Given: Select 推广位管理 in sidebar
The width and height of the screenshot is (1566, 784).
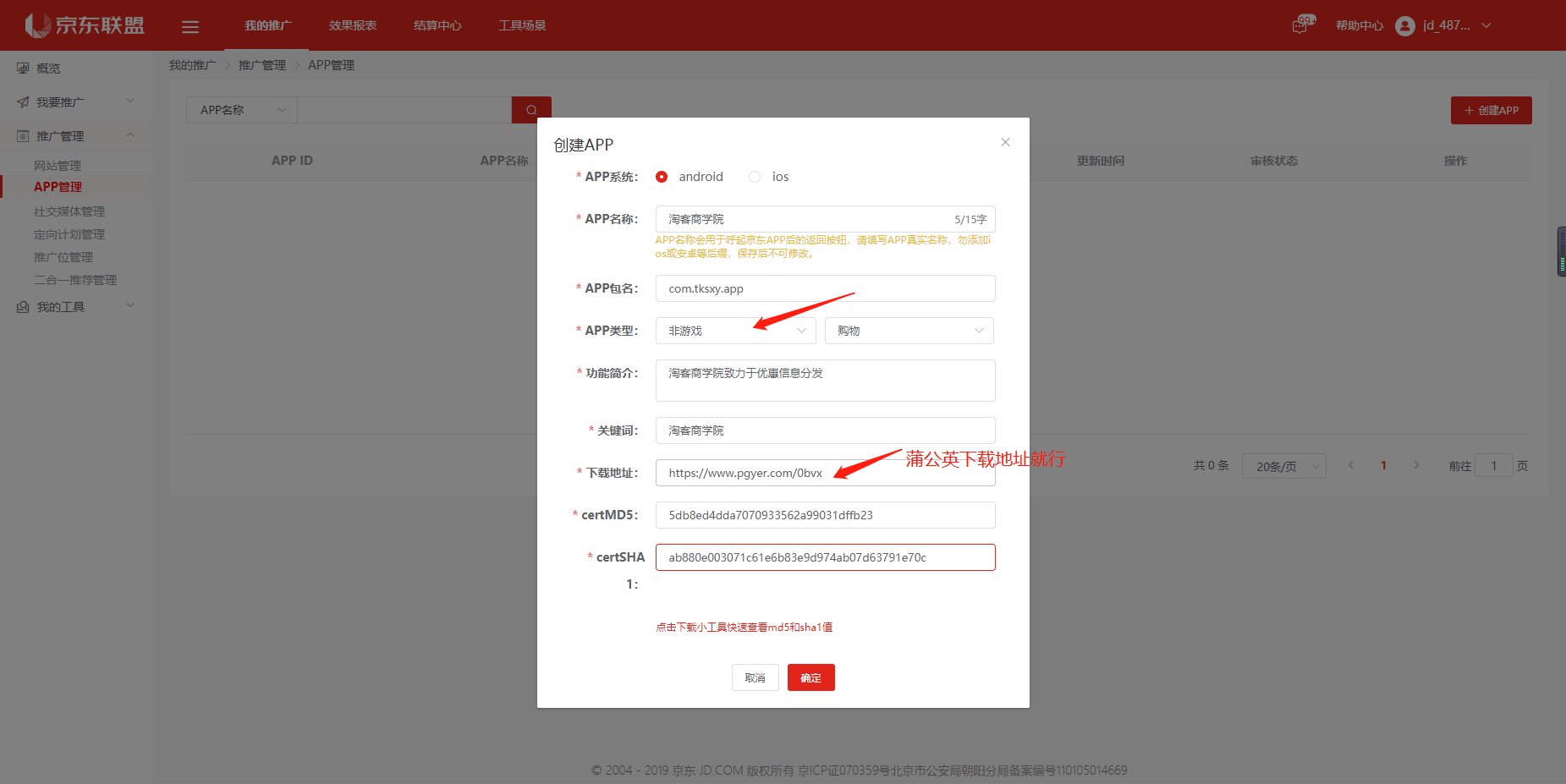Looking at the screenshot, I should point(63,257).
